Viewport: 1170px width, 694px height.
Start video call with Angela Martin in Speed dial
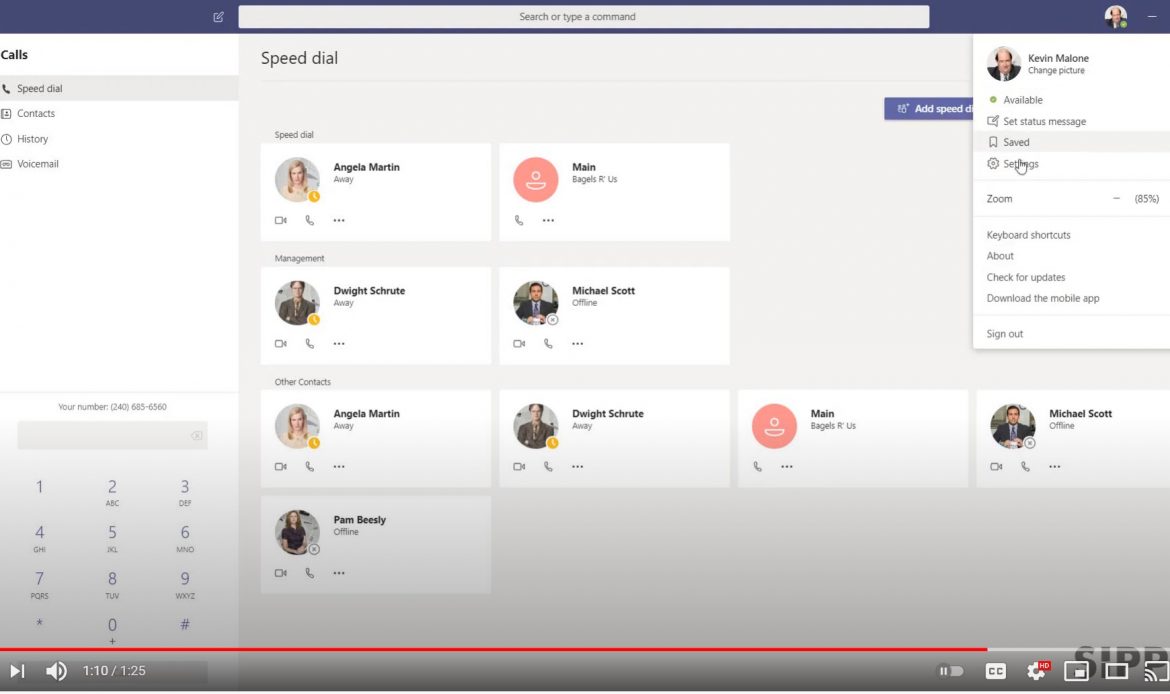point(280,220)
